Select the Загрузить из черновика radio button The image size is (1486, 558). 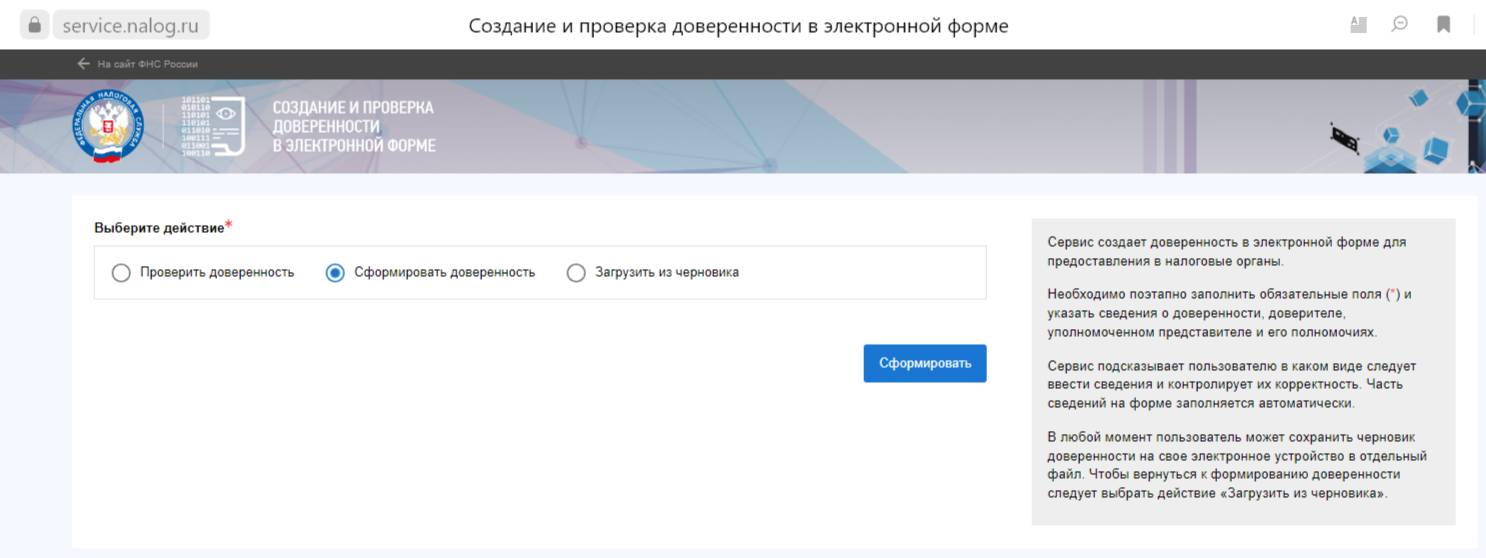coord(576,272)
